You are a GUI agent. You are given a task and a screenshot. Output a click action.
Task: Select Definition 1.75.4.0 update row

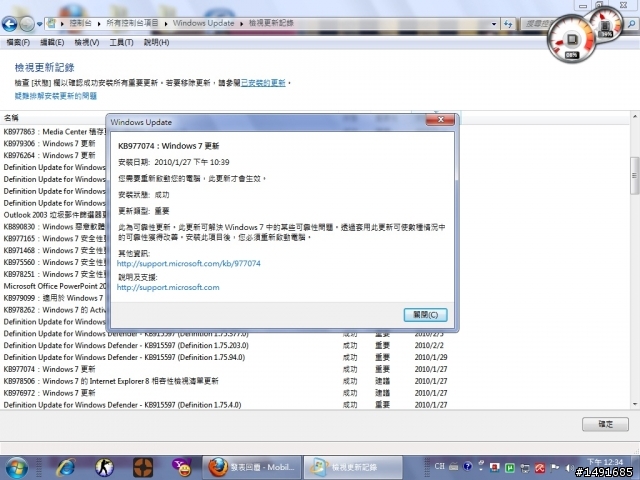pyautogui.click(x=226, y=405)
